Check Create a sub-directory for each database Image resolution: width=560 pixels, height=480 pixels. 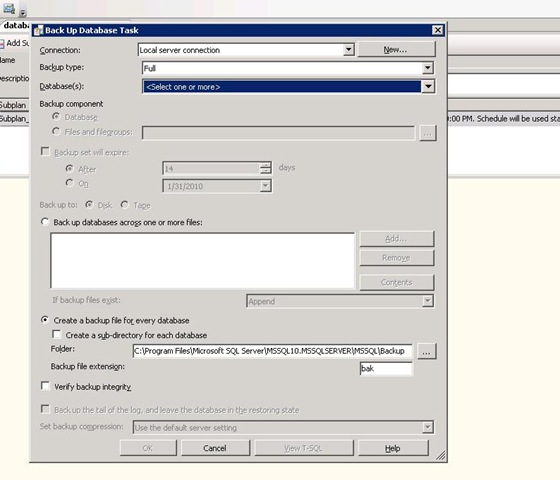pyautogui.click(x=56, y=335)
